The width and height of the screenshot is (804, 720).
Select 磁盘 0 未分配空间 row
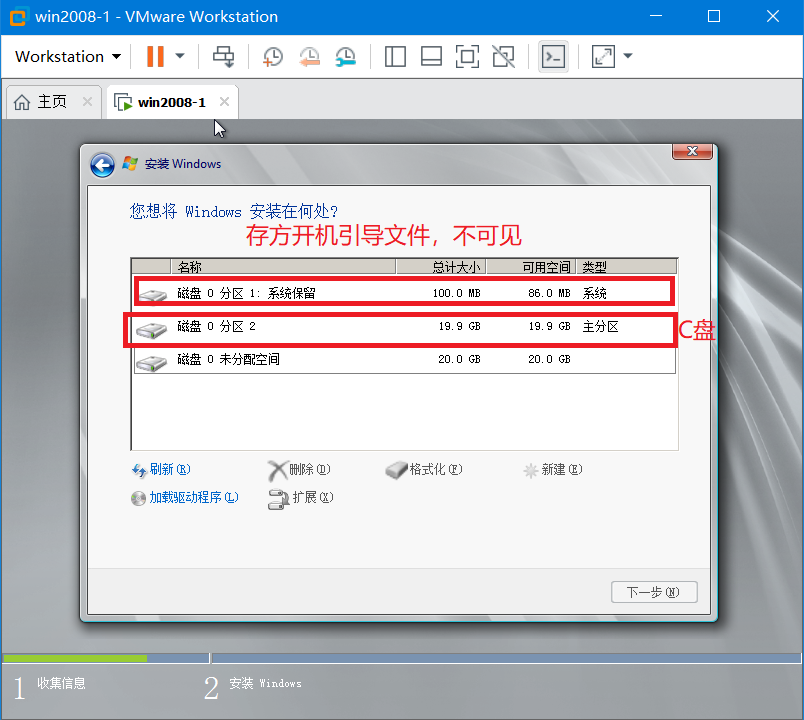click(404, 359)
